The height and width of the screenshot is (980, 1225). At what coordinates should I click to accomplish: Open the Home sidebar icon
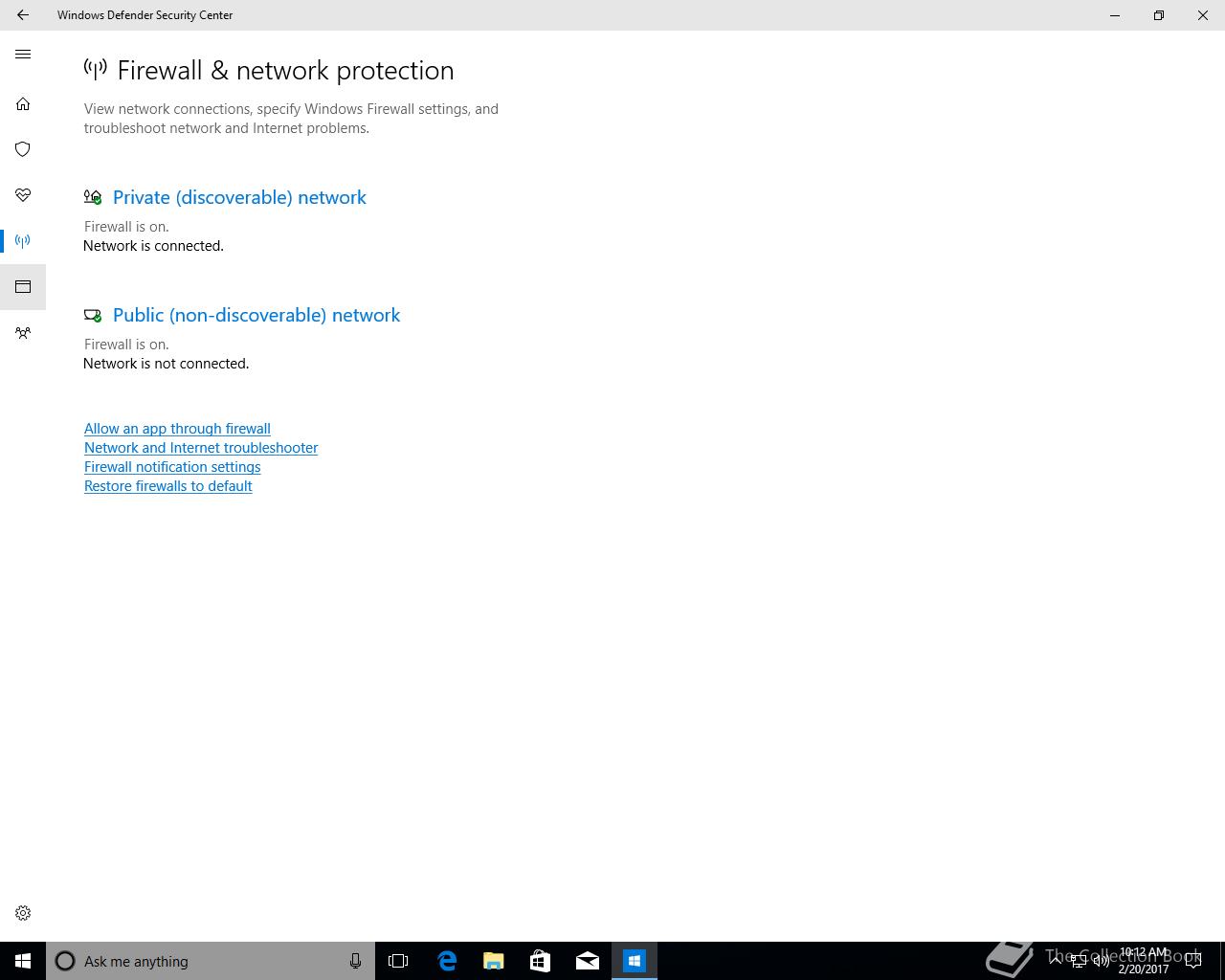[x=23, y=103]
